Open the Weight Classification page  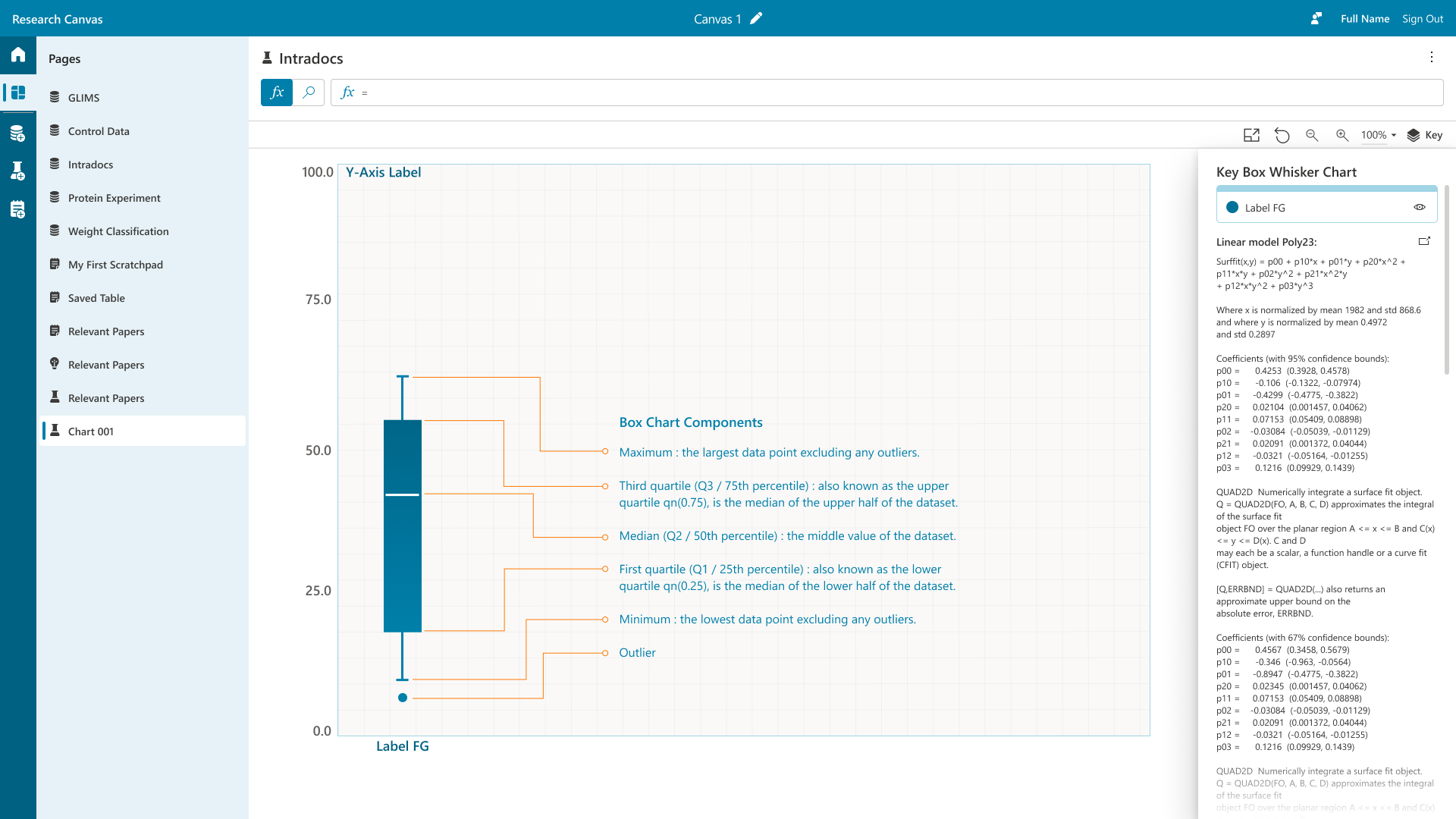(118, 231)
